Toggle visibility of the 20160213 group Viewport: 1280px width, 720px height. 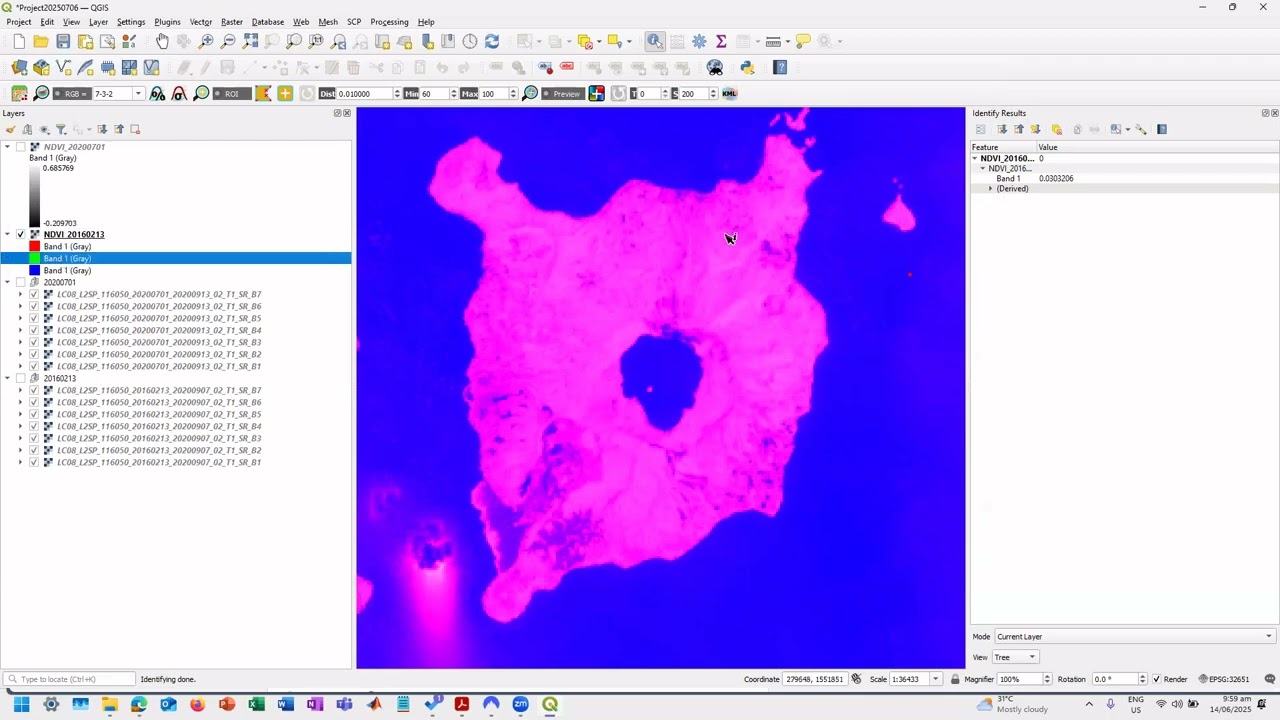pos(21,378)
